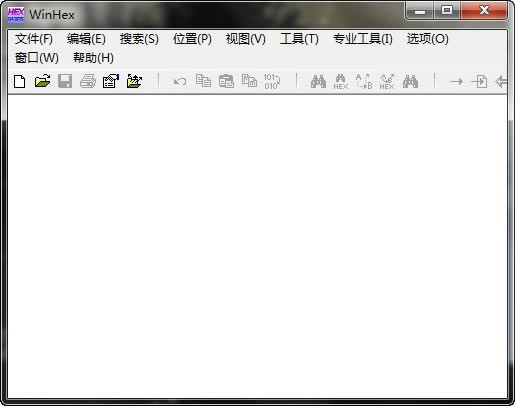The width and height of the screenshot is (515, 406).
Task: Open the 位置(P) menu
Action: [192, 39]
